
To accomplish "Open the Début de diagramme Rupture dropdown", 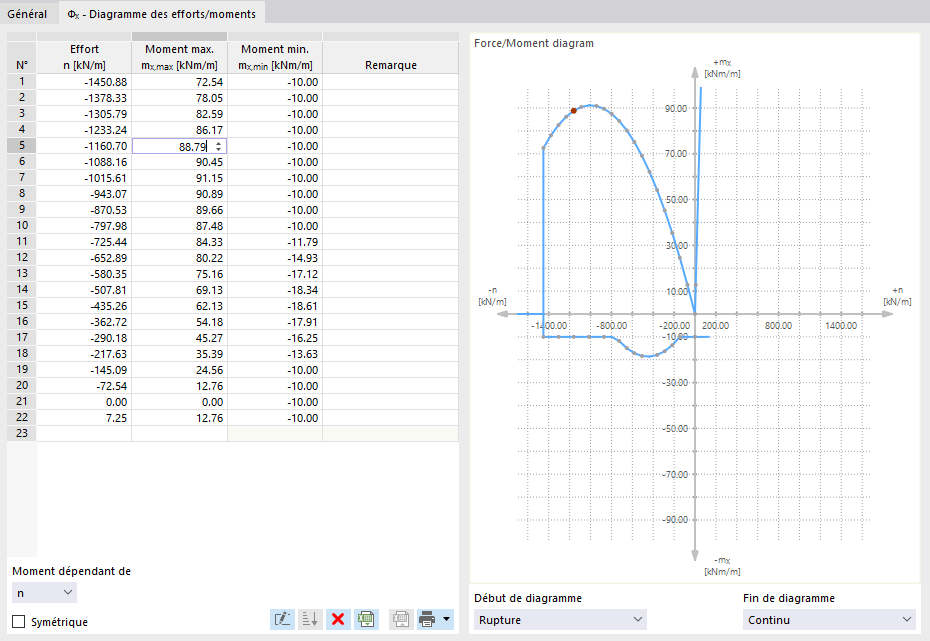I will point(560,620).
